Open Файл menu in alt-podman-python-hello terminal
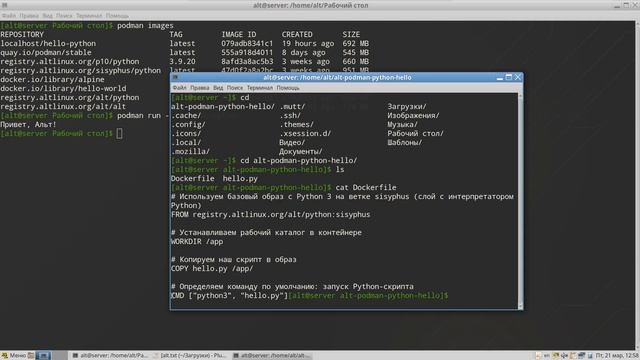 (x=179, y=88)
